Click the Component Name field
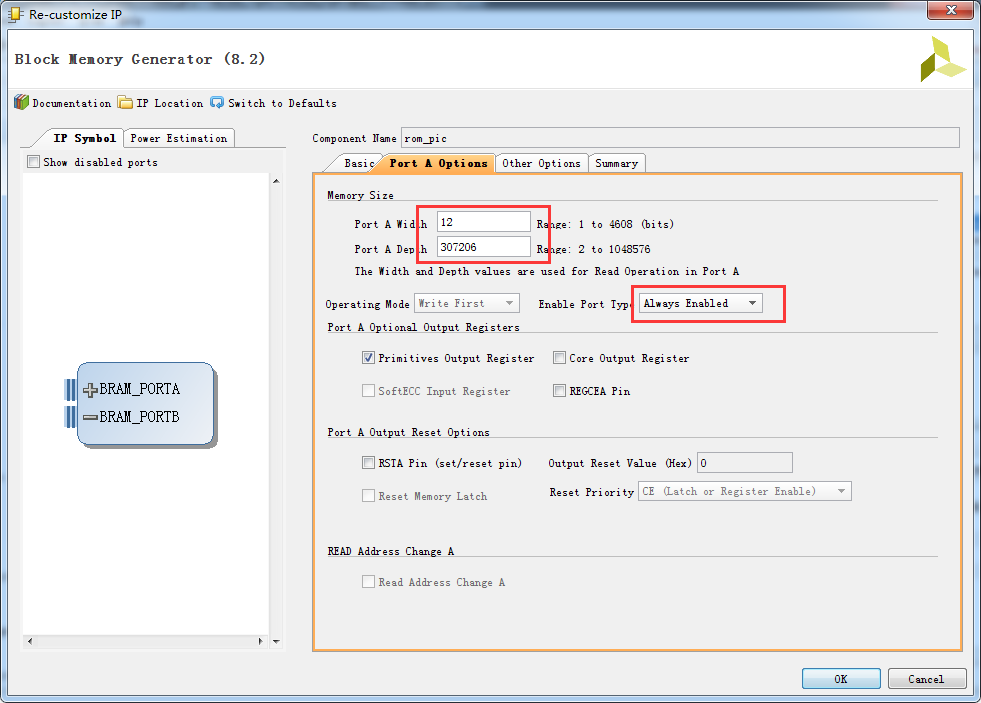Viewport: 981px width, 703px height. [680, 138]
